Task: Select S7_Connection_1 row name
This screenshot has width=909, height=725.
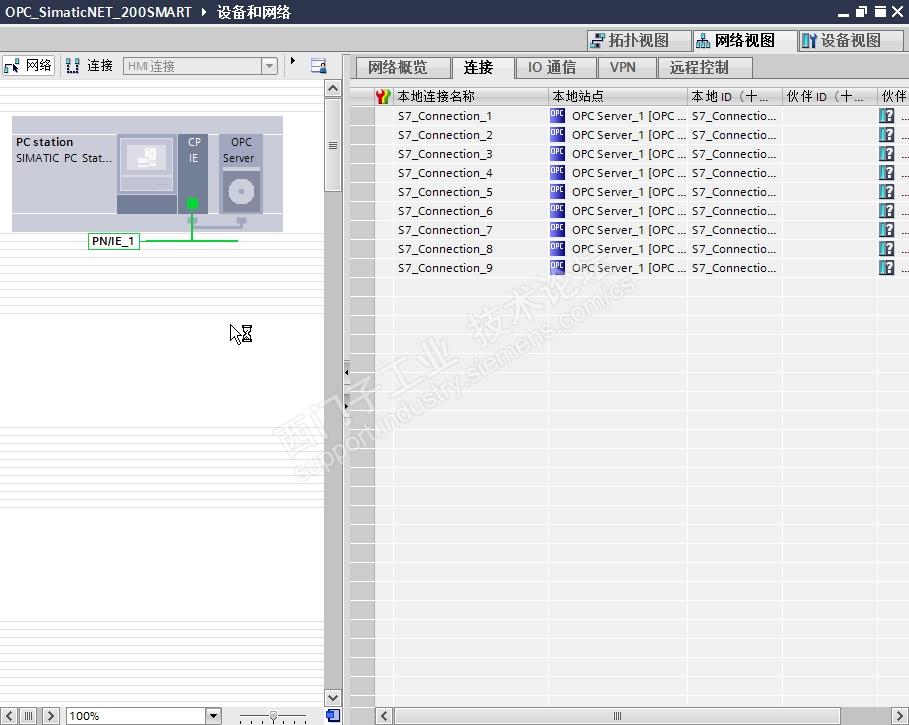Action: [x=445, y=116]
